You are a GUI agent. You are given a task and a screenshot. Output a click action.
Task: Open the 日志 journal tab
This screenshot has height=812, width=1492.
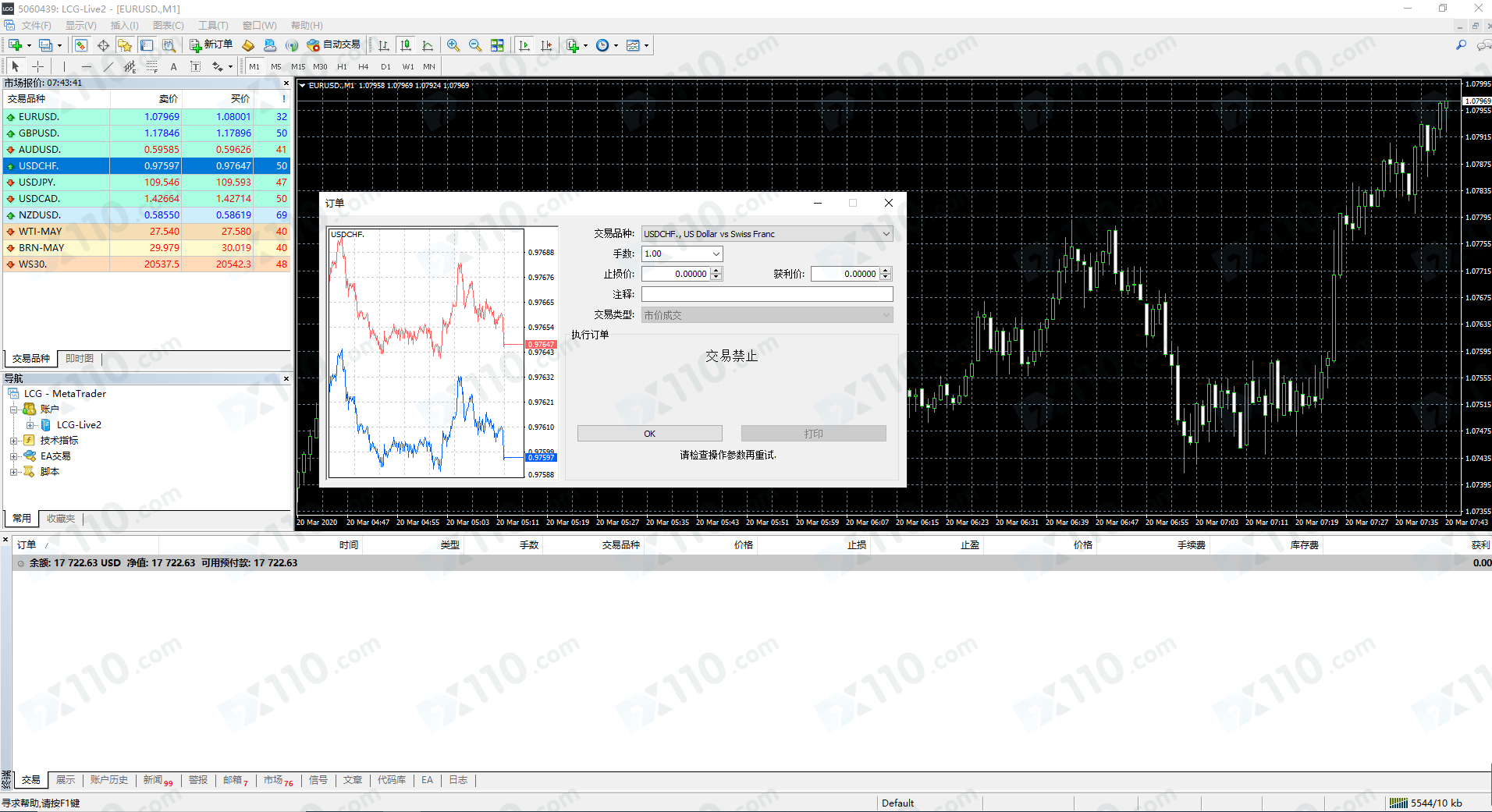[458, 780]
